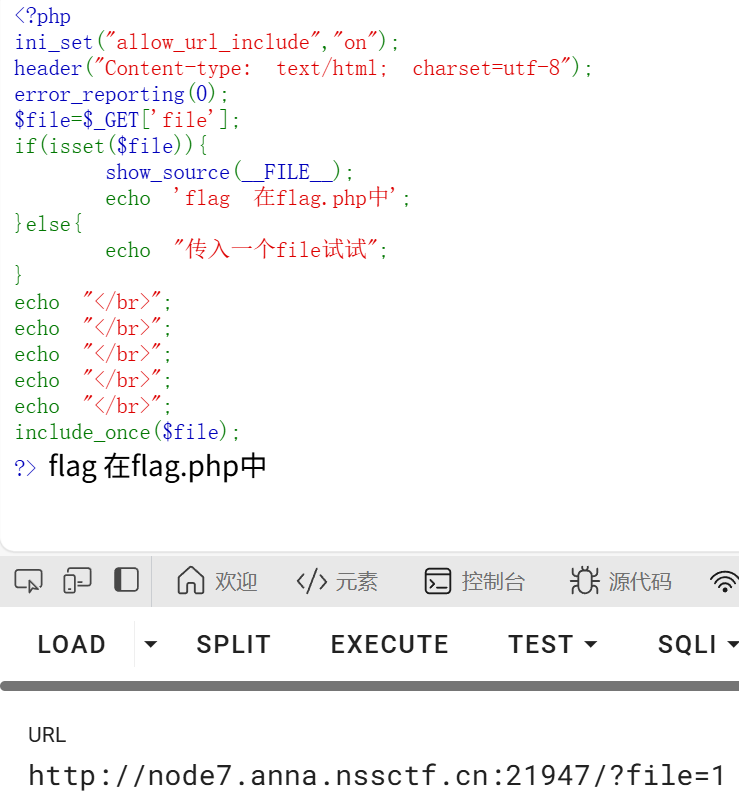Click the URL input field
Screen dimensions: 739x798
[377, 776]
